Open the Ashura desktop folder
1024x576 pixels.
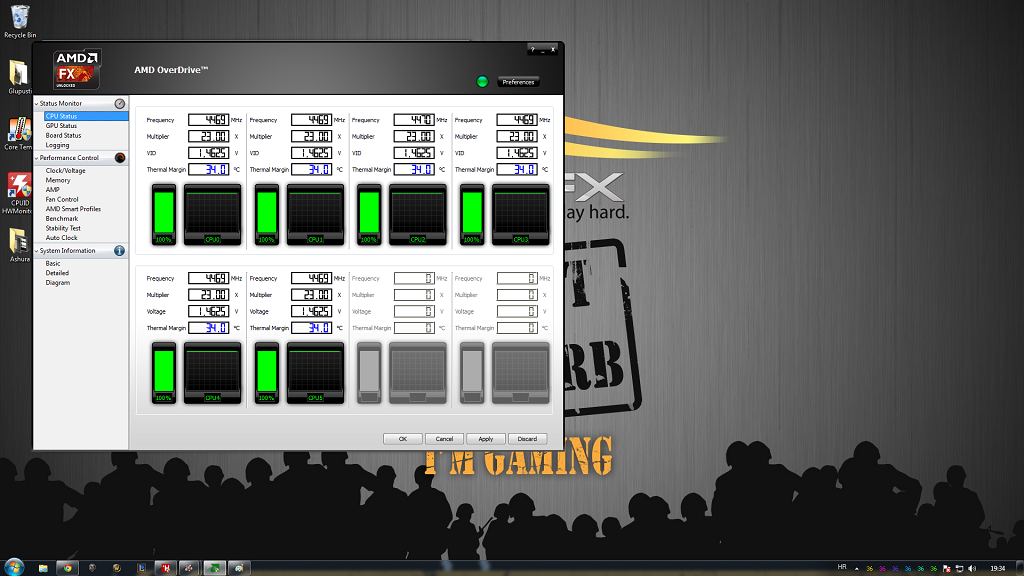pos(19,245)
